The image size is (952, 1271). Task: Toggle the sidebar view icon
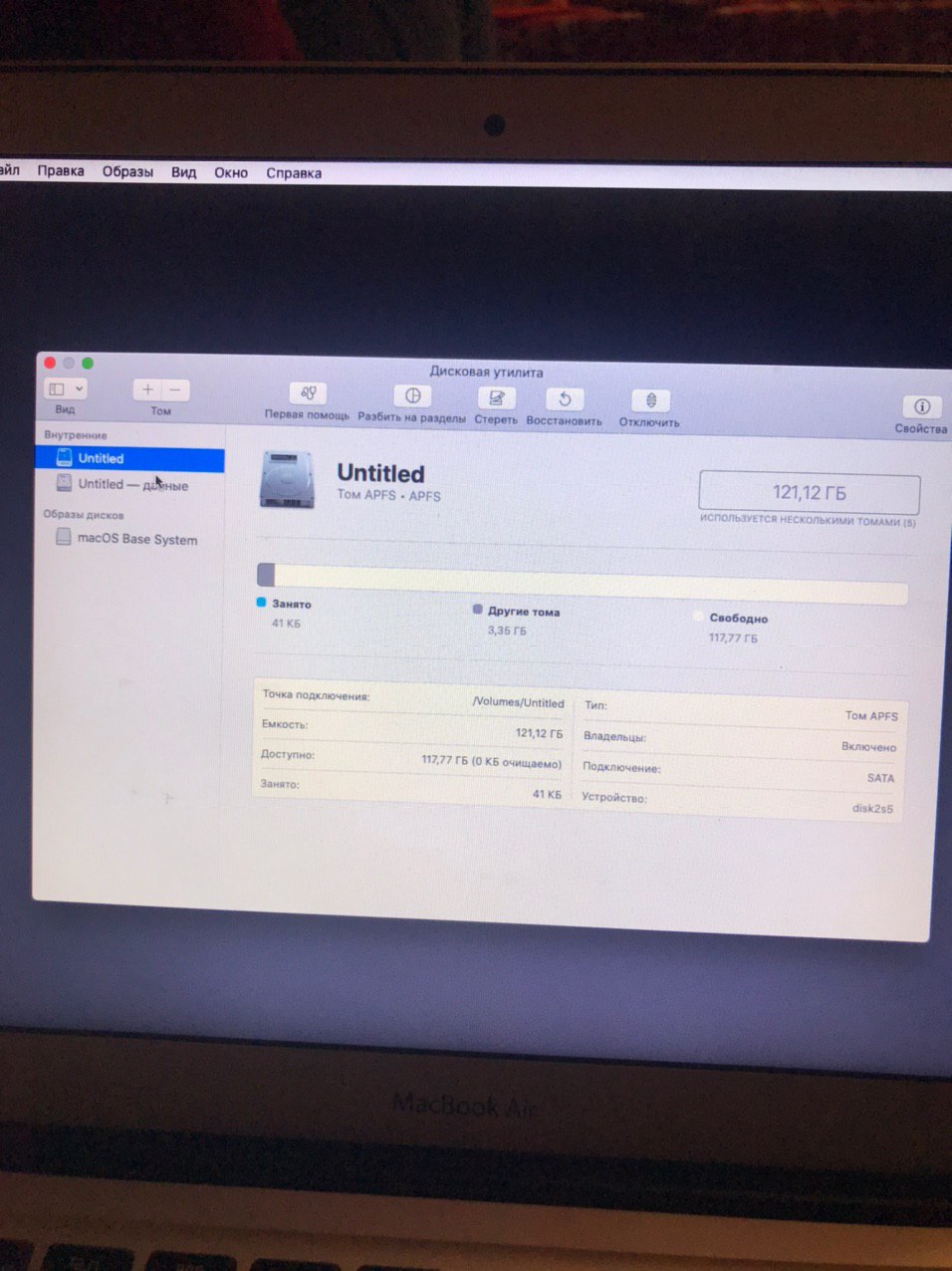(x=57, y=389)
